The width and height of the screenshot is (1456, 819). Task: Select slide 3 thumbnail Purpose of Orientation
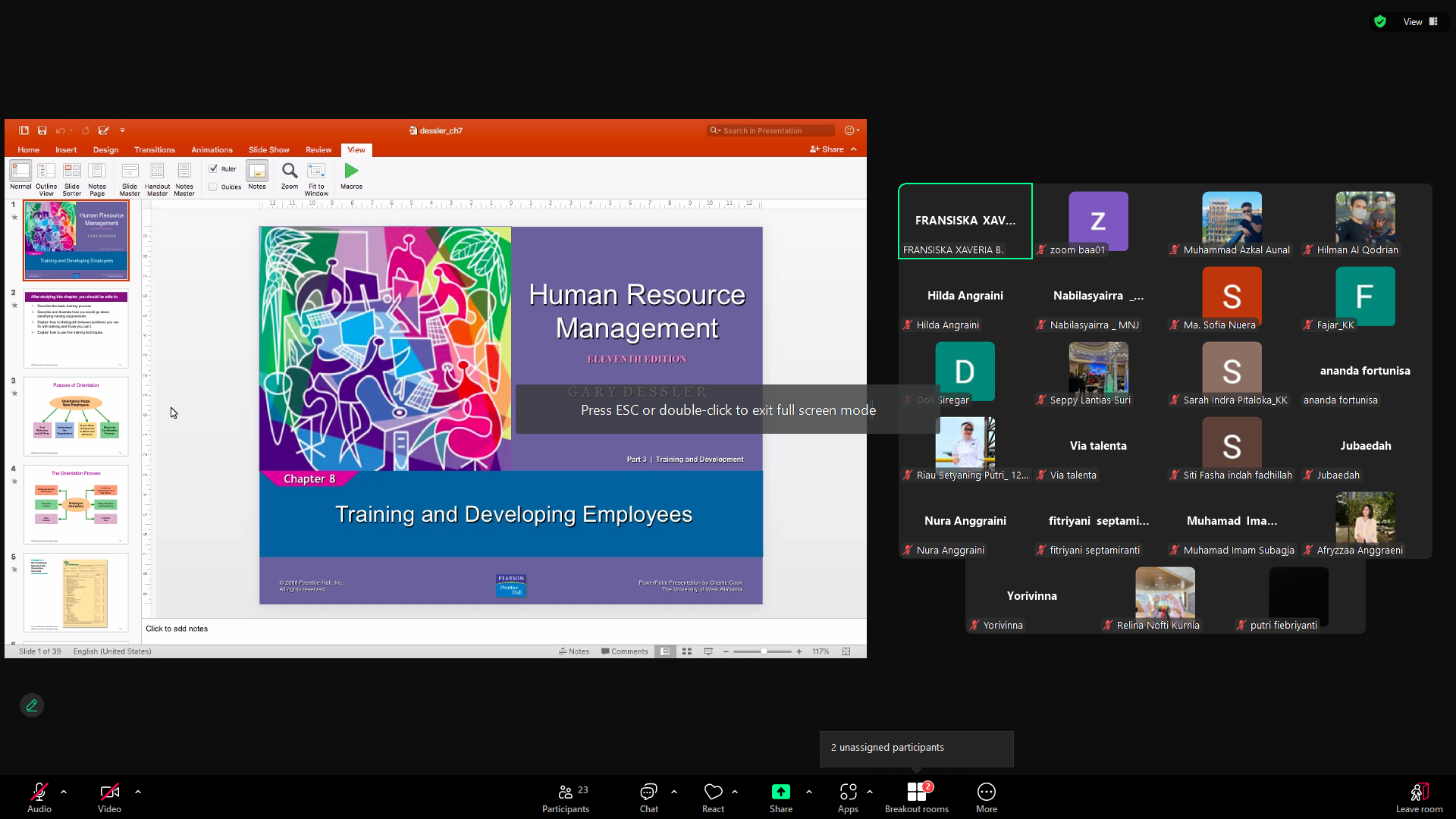[76, 416]
